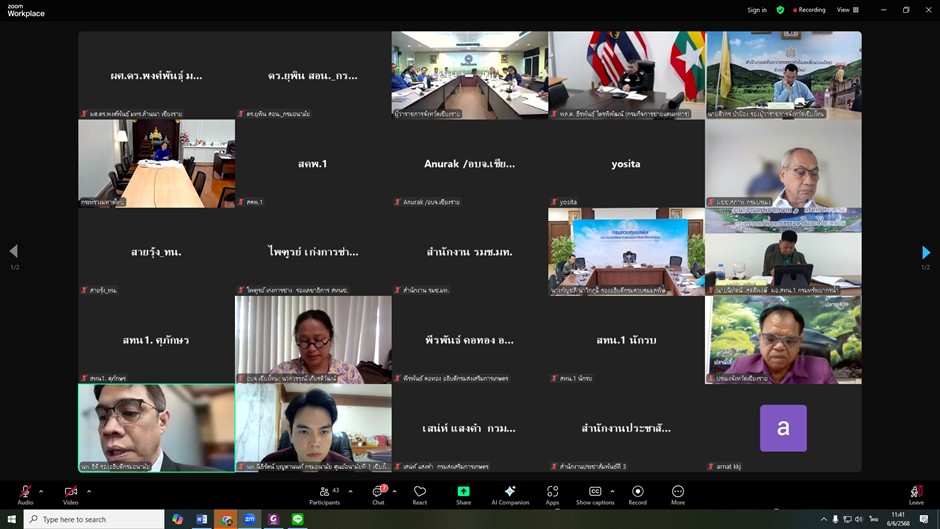Toggle Show captions
Viewport: 940px width, 529px height.
pyautogui.click(x=595, y=495)
